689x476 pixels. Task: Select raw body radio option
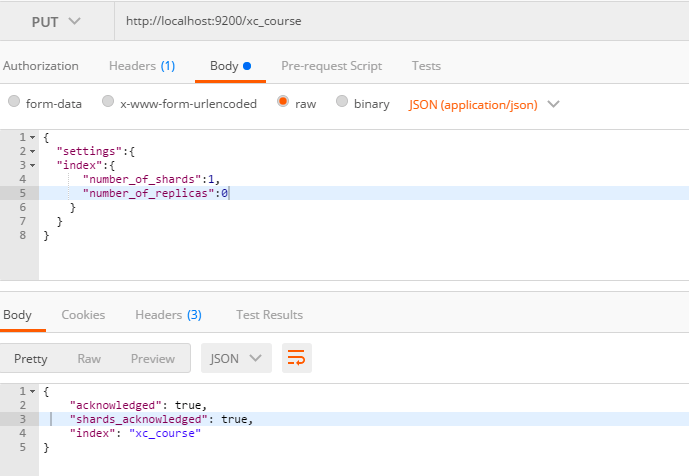(x=283, y=101)
